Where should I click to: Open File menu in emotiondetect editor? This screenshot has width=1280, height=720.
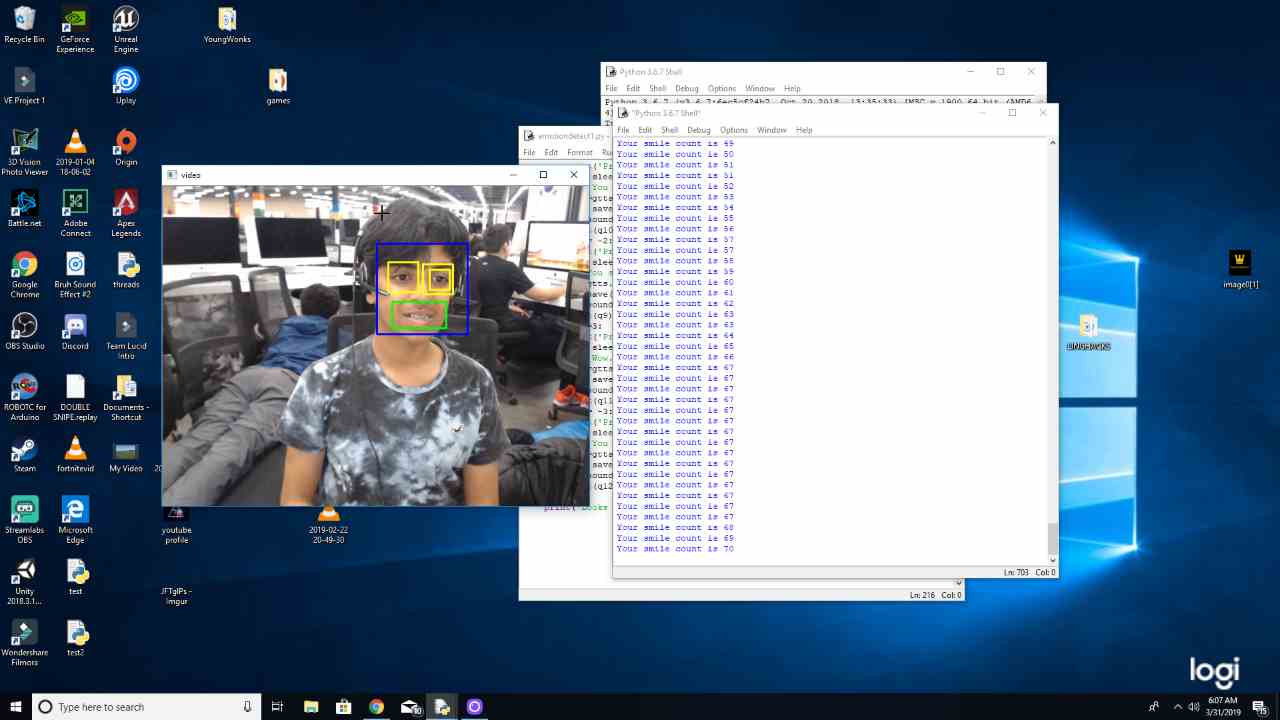(529, 153)
